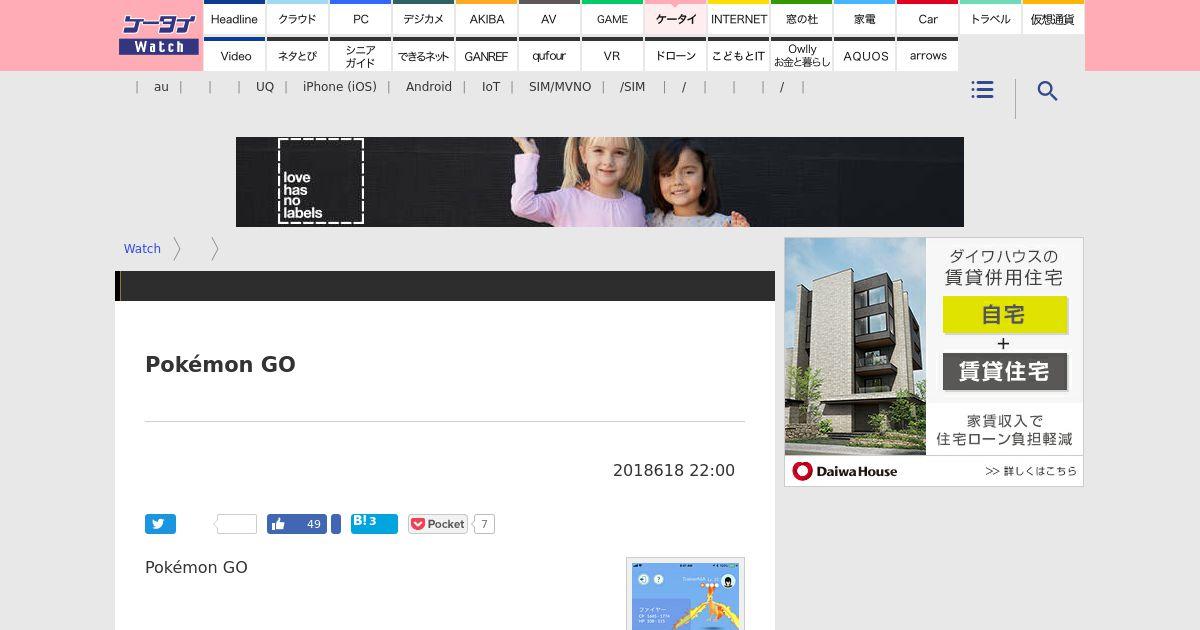The height and width of the screenshot is (630, 1200).
Task: Open the Owlly お金と暮らし tab
Action: [x=801, y=55]
